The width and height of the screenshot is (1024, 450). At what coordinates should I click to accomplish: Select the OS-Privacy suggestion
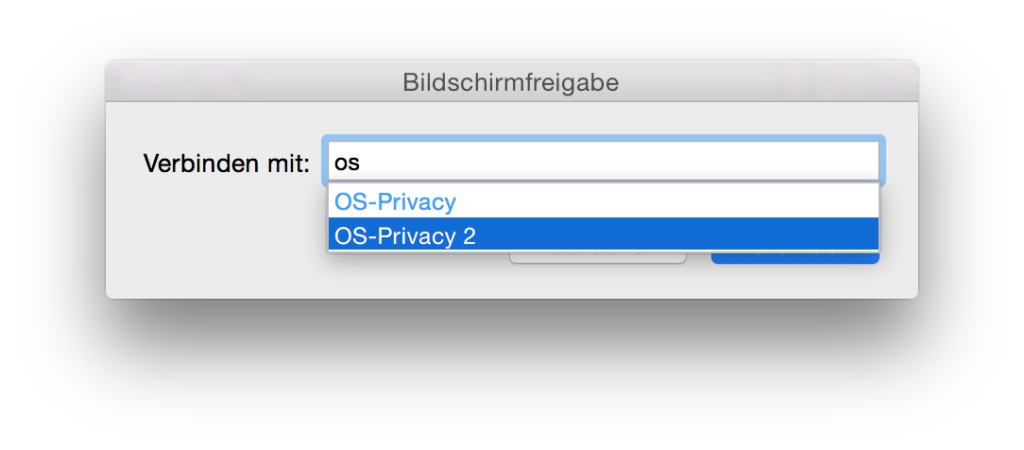[x=603, y=202]
